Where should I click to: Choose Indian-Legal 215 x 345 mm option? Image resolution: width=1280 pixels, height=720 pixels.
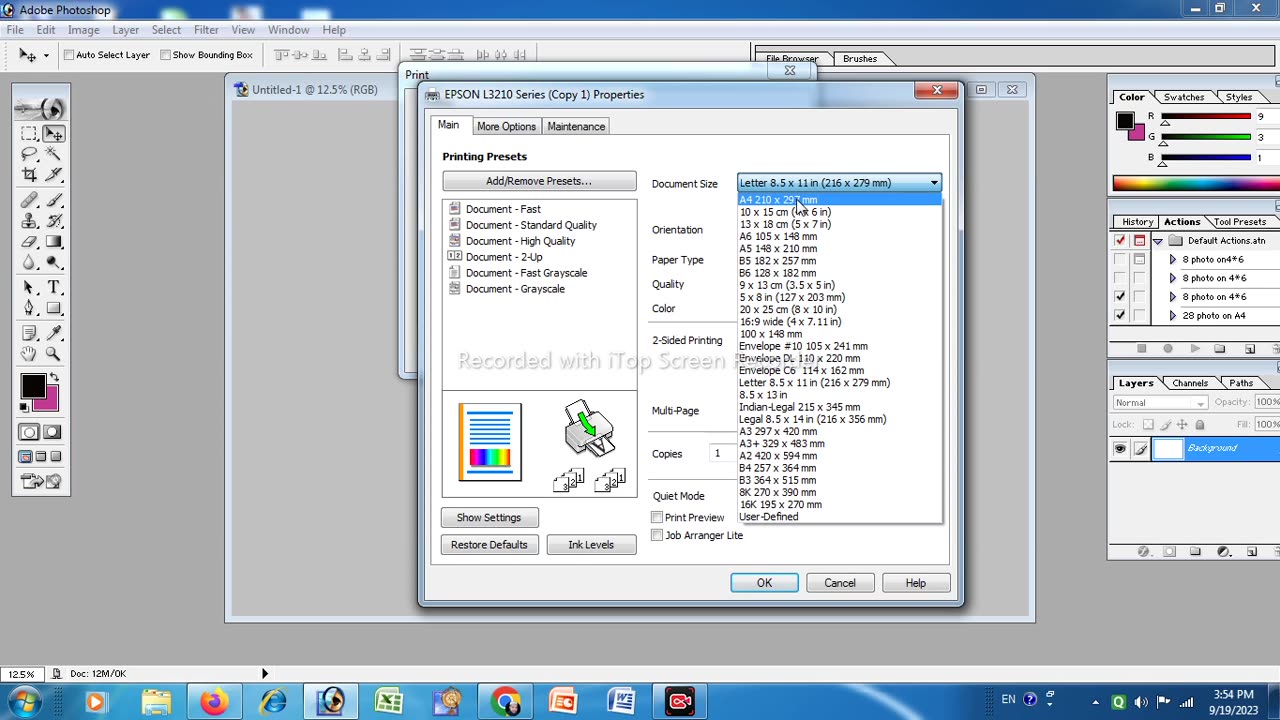coord(839,407)
